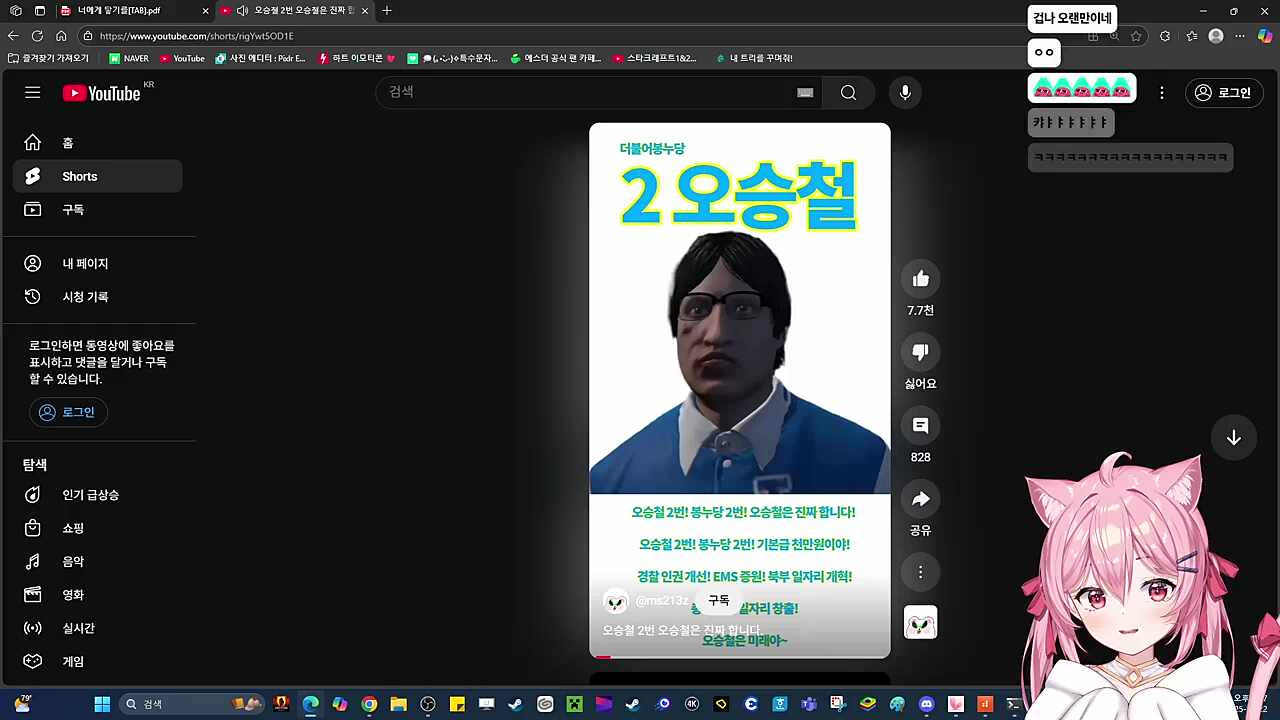Open Discord from the taskbar

(x=926, y=704)
